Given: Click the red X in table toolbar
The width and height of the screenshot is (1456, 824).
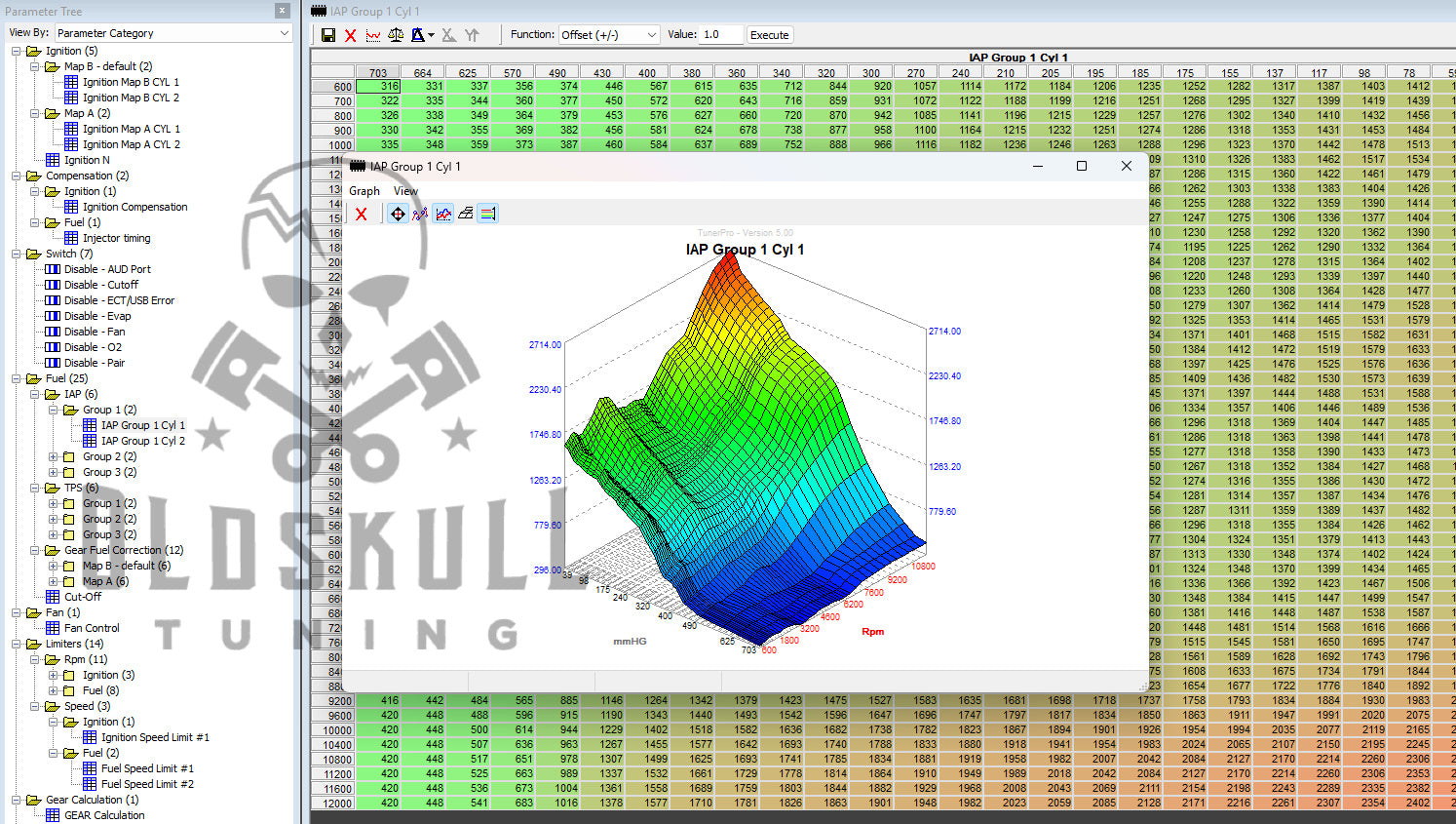Looking at the screenshot, I should [351, 35].
